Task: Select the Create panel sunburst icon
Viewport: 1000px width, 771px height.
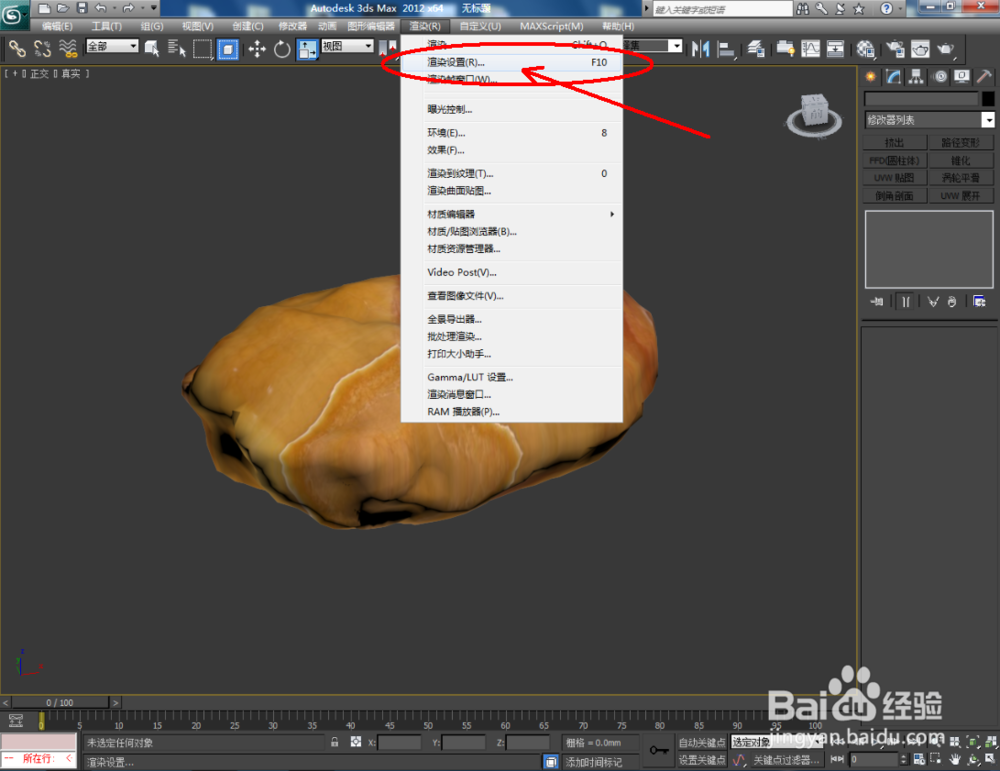Action: (872, 77)
